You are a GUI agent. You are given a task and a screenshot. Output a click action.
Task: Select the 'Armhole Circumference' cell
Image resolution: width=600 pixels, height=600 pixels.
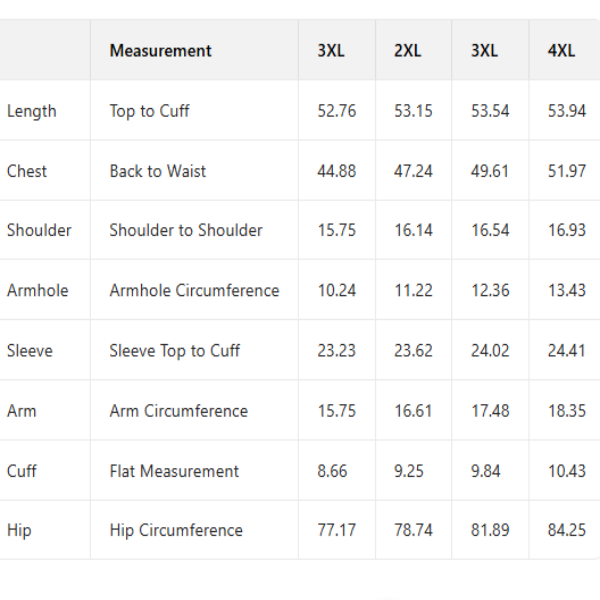pos(194,291)
